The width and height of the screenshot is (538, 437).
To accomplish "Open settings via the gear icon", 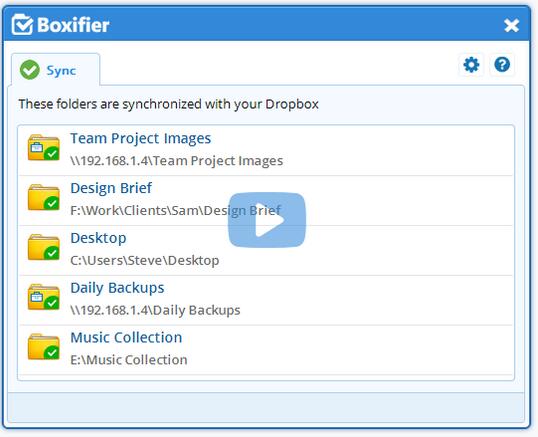I will click(471, 64).
